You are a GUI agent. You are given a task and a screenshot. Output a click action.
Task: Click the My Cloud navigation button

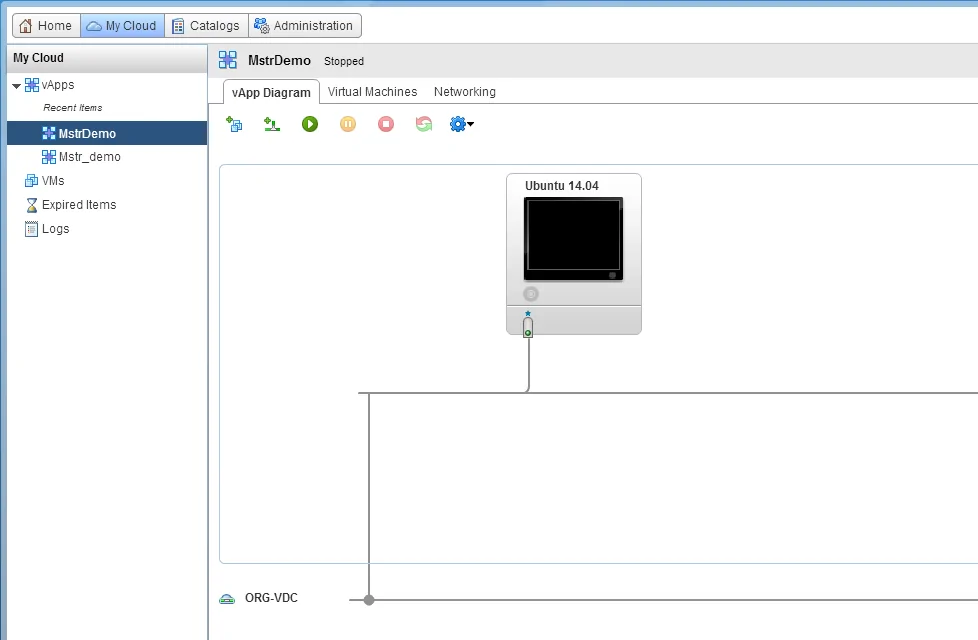tap(122, 26)
